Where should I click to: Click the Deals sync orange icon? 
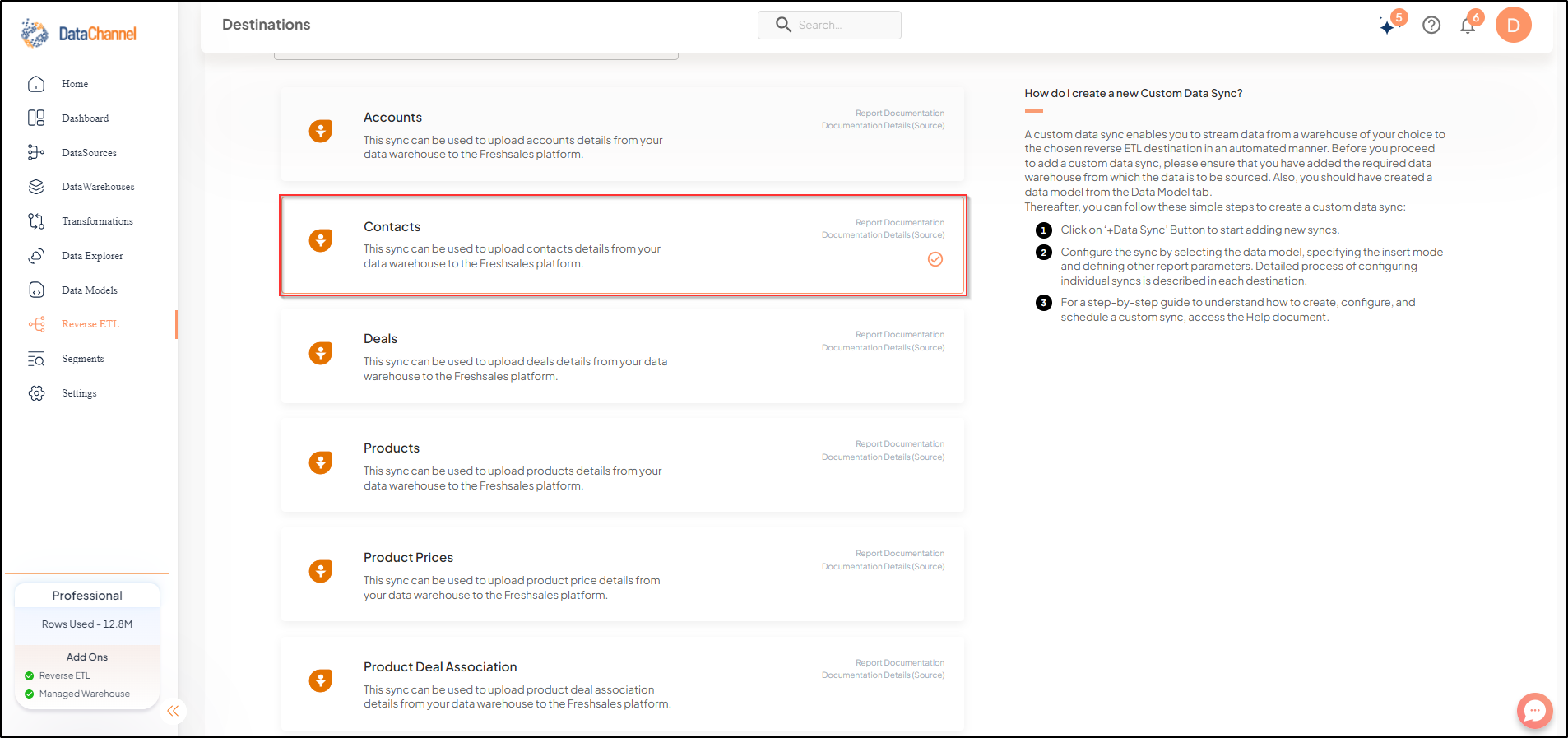(321, 353)
